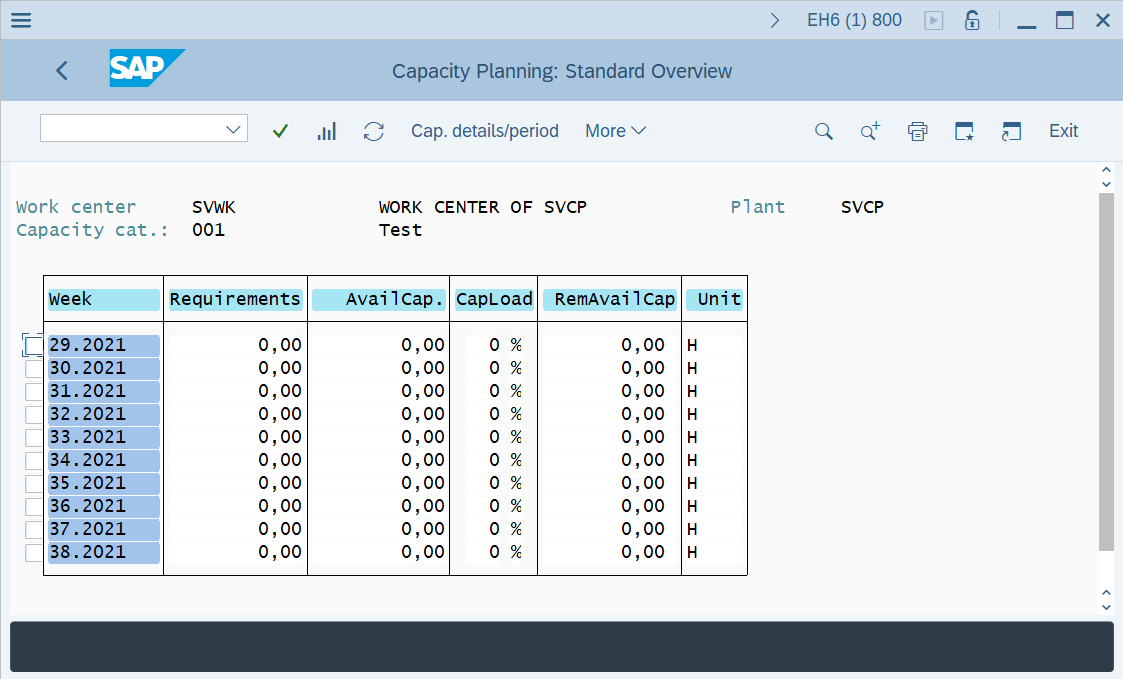Open the magnifying glass Find icon

click(822, 130)
